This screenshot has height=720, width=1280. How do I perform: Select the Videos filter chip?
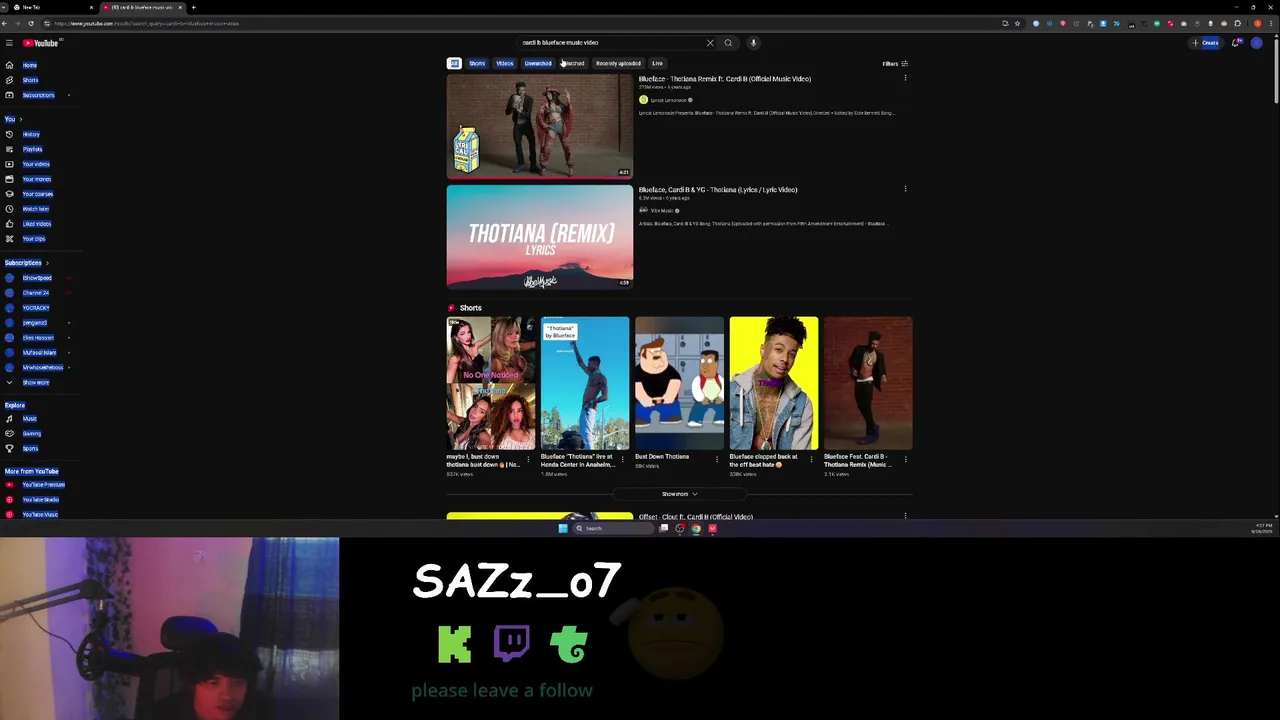(x=505, y=64)
